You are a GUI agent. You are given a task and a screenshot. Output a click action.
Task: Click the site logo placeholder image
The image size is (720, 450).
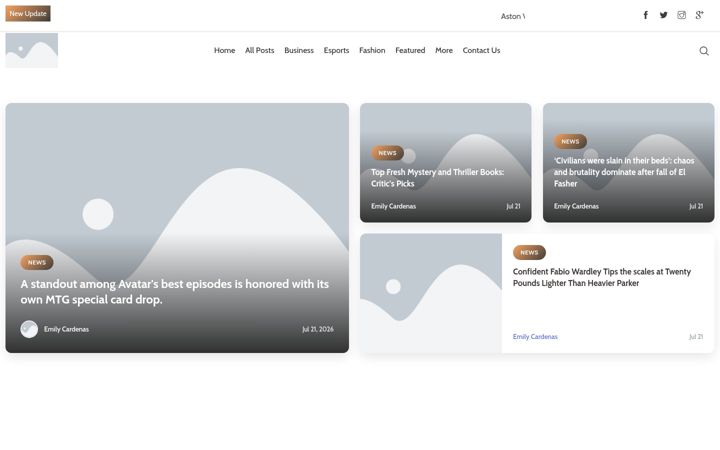click(32, 51)
